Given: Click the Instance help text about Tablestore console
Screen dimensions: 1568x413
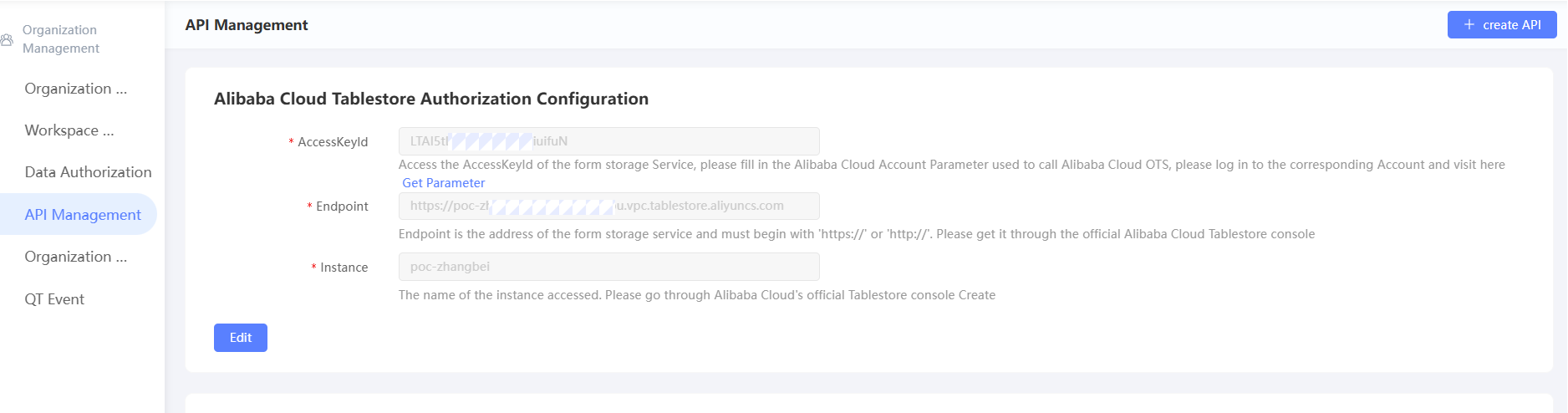Looking at the screenshot, I should coord(697,295).
